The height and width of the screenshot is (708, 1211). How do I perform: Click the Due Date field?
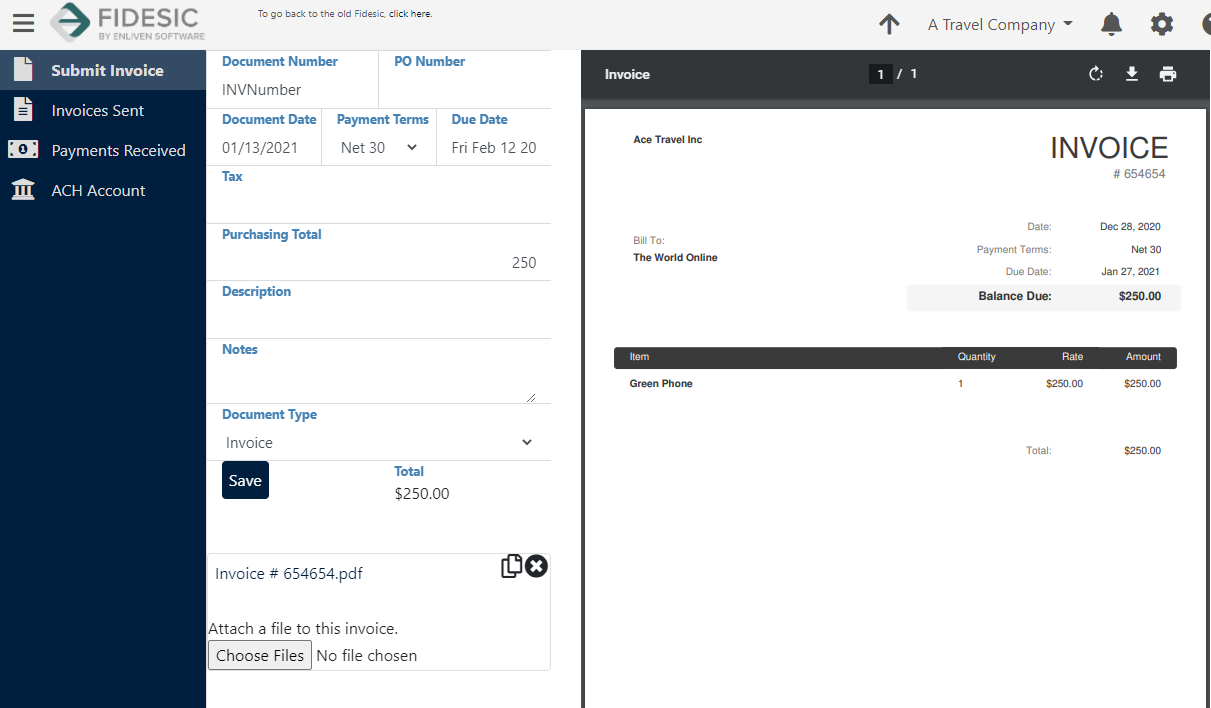(x=494, y=147)
